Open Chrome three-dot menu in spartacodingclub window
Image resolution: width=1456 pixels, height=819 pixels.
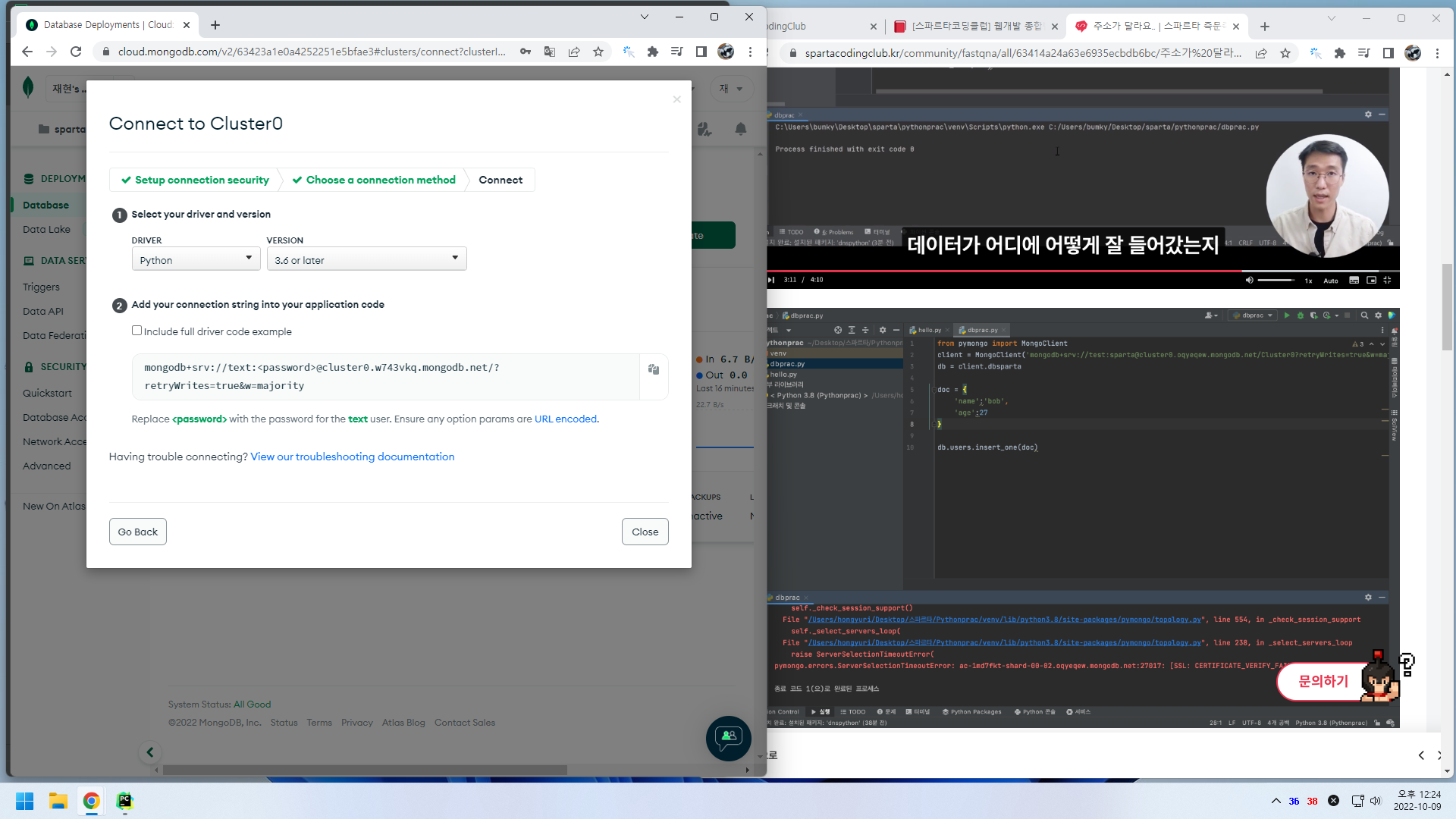coord(1437,53)
